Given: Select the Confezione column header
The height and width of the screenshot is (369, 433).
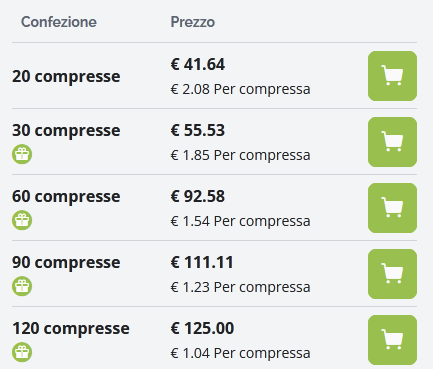Looking at the screenshot, I should pos(59,22).
